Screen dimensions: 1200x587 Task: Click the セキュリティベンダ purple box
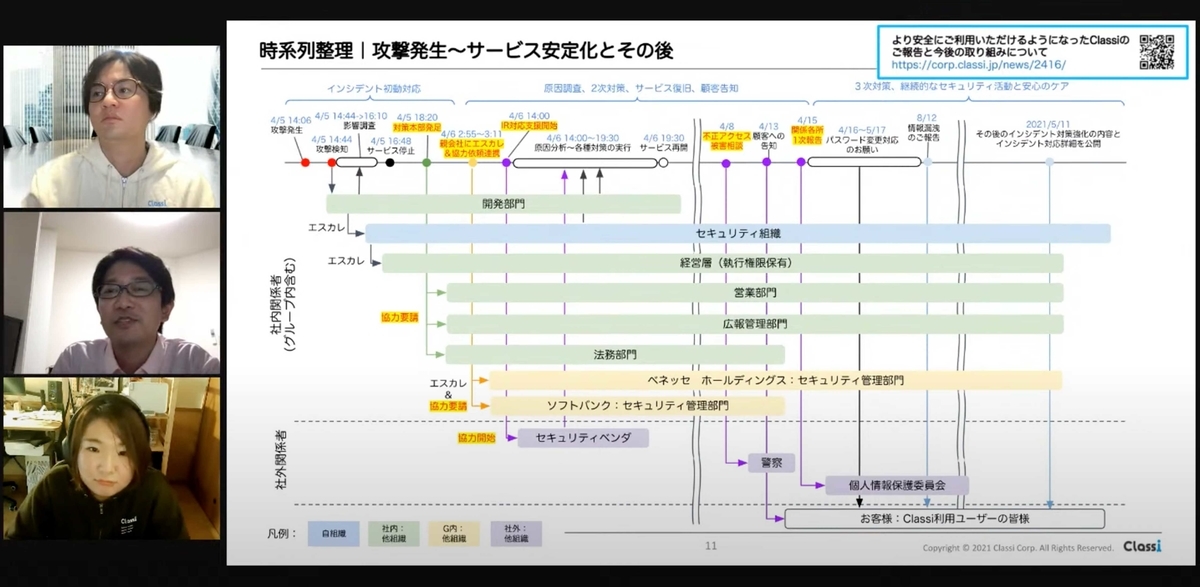(x=583, y=437)
